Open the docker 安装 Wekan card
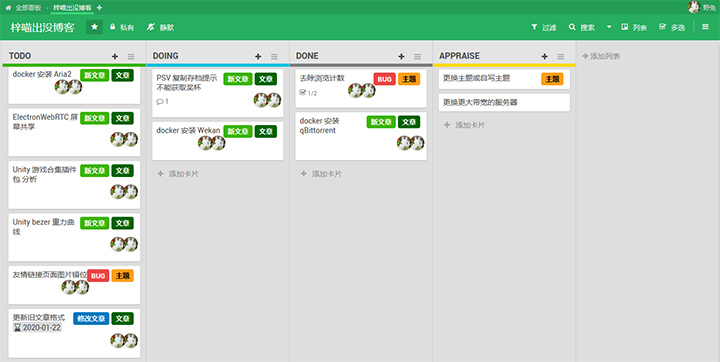720x362 pixels. (x=218, y=141)
